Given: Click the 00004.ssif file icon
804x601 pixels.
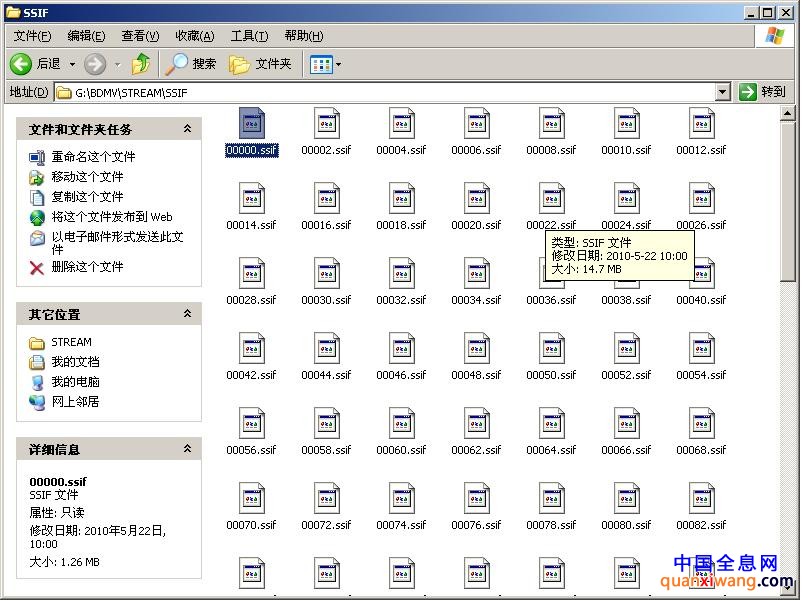Looking at the screenshot, I should pos(401,123).
